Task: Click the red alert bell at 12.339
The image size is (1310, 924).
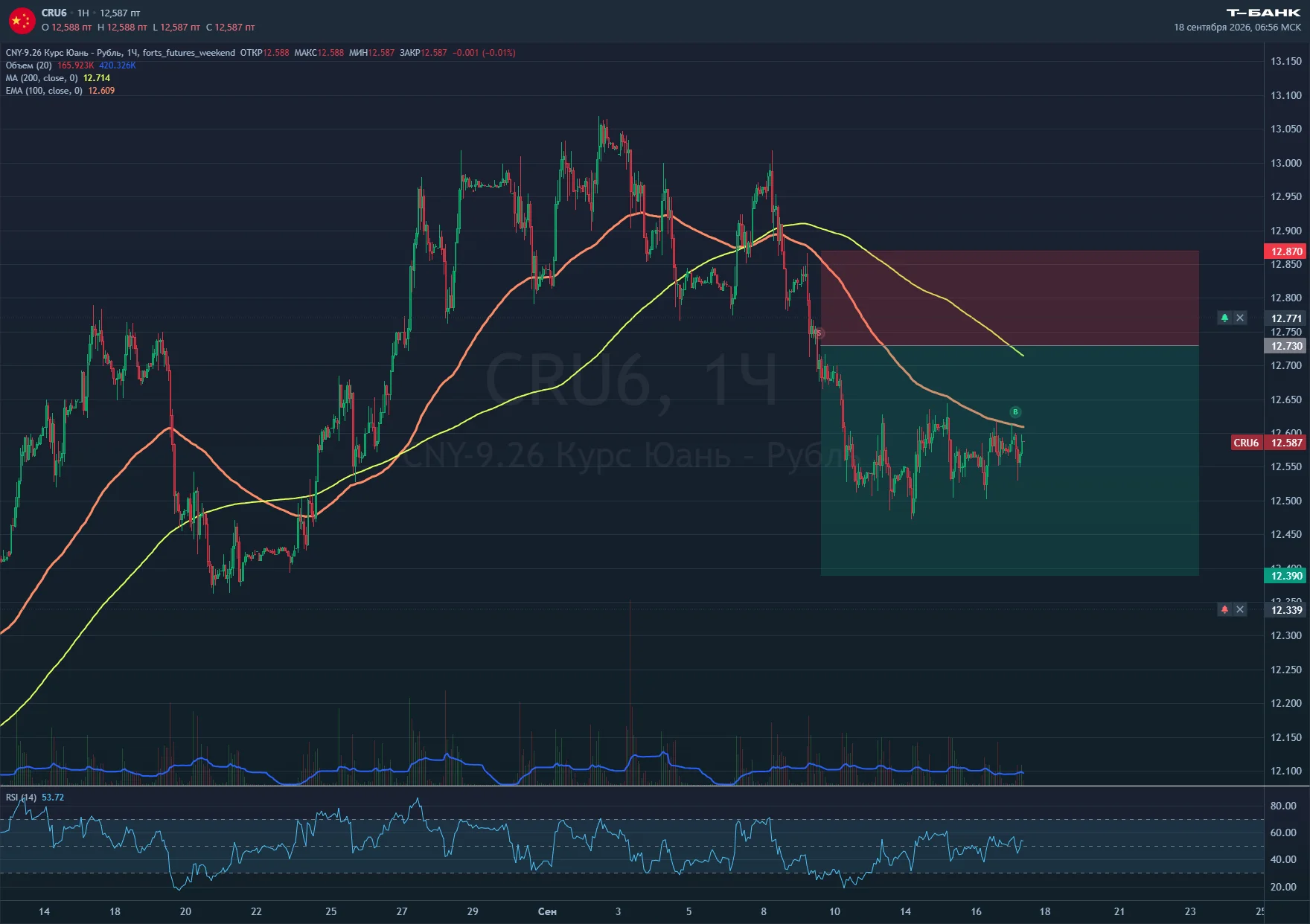Action: 1224,609
